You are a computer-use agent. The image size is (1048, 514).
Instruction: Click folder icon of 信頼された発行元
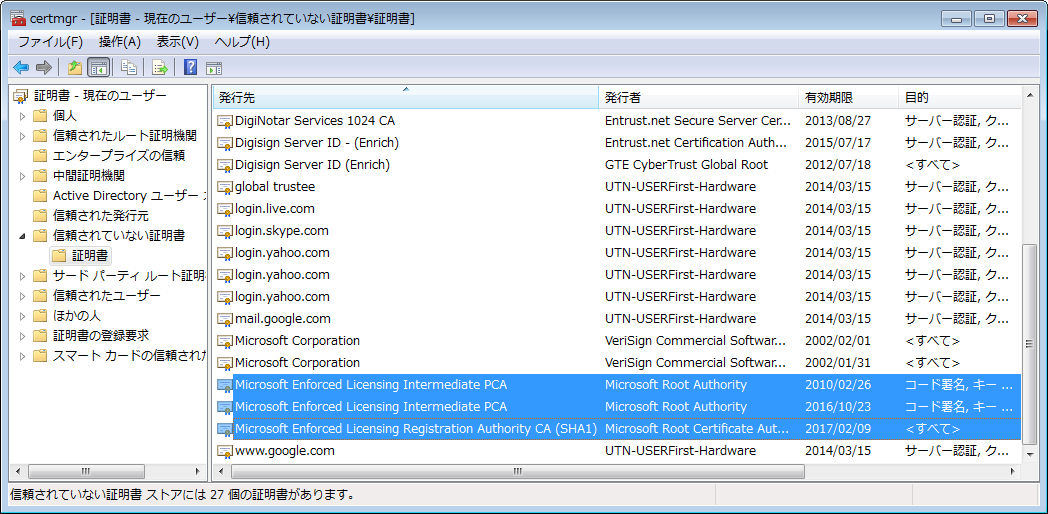(41, 215)
